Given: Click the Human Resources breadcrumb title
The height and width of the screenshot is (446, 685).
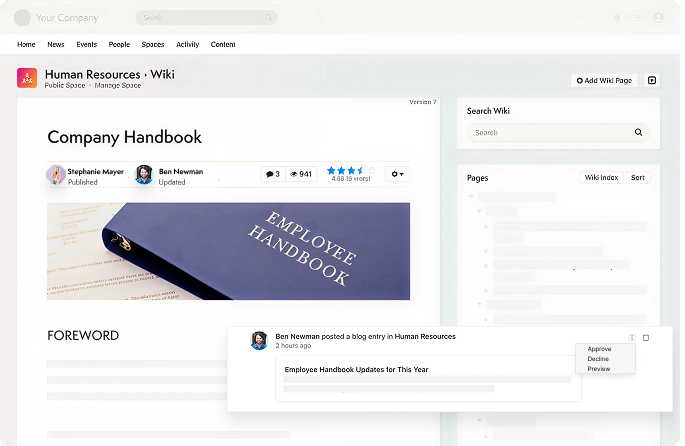Looking at the screenshot, I should (93, 75).
